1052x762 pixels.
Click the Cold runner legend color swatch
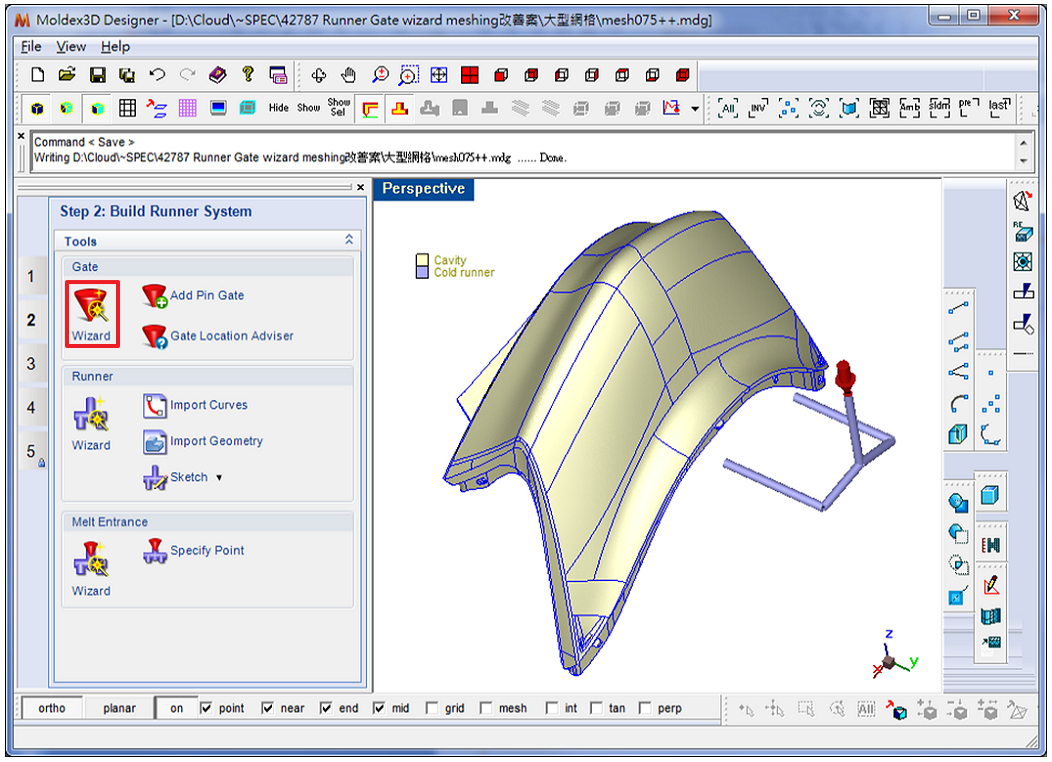(422, 272)
